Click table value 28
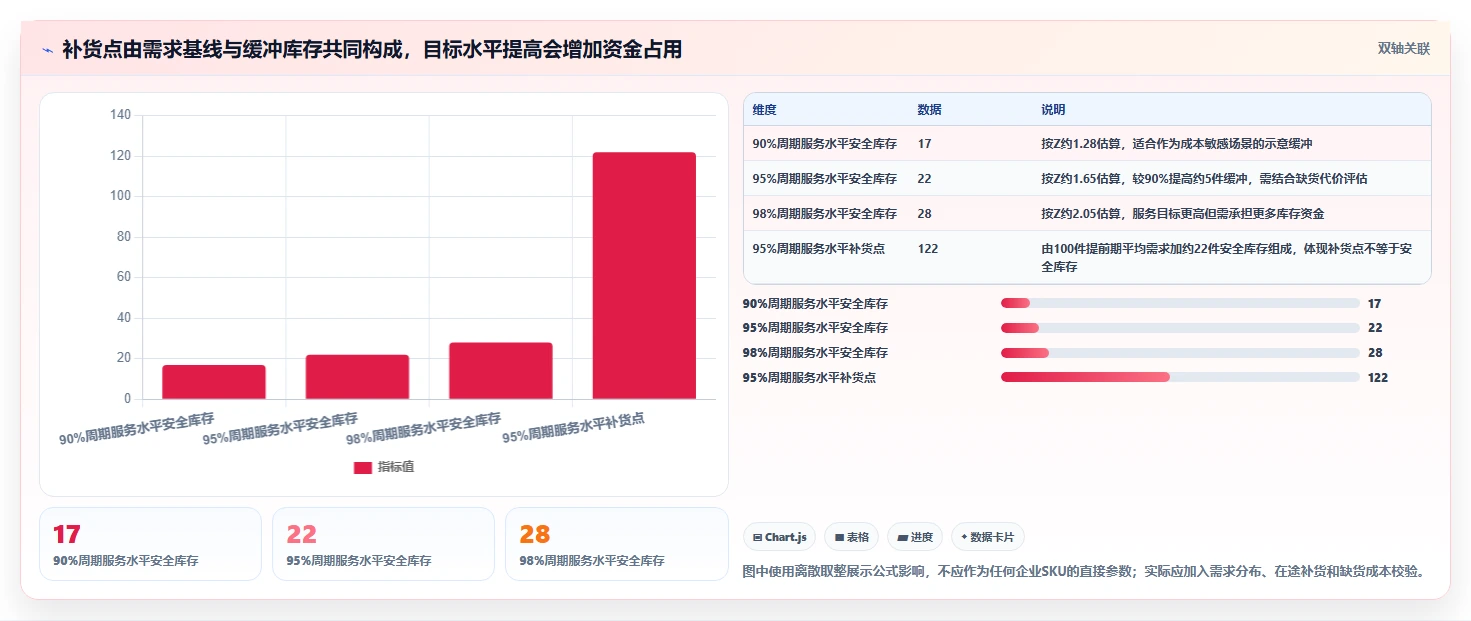 (x=924, y=214)
